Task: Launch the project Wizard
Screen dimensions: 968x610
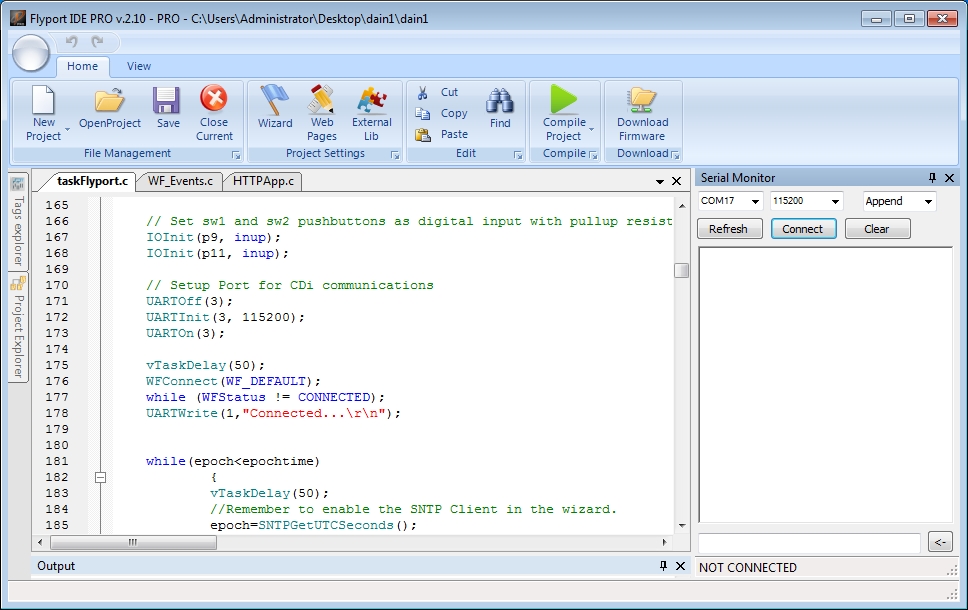Action: click(x=275, y=107)
